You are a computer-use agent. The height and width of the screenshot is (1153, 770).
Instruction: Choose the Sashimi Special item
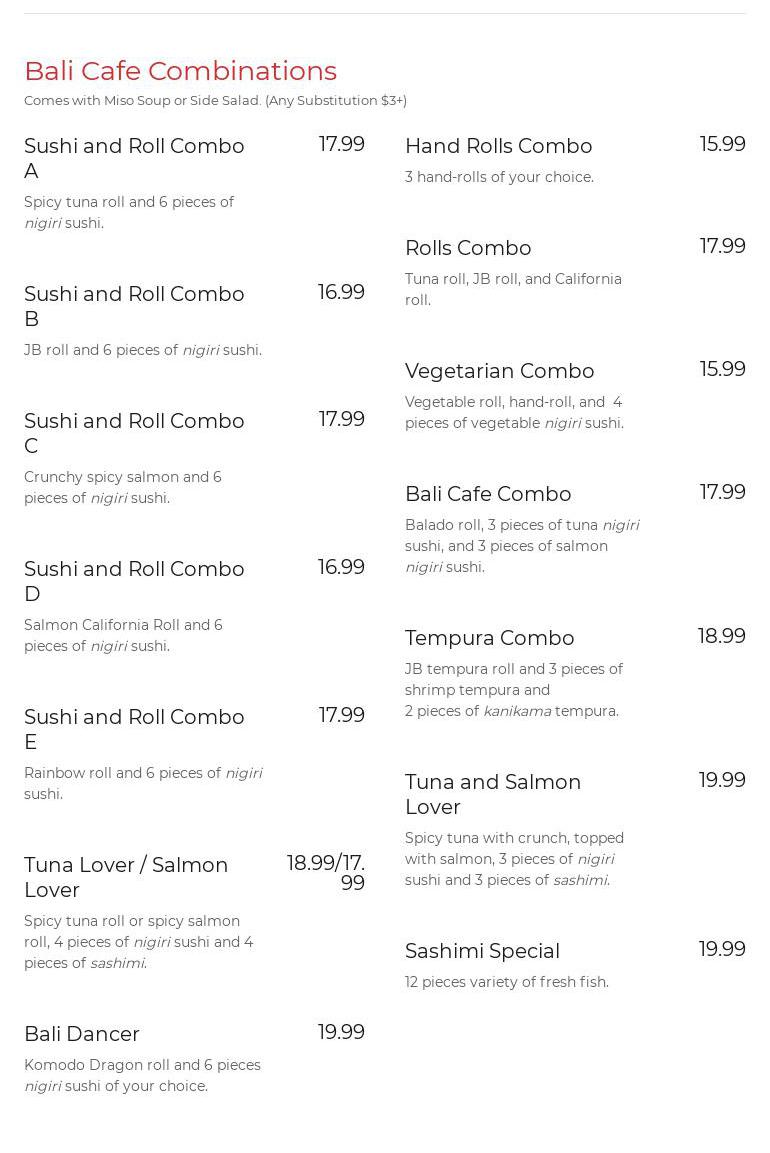[482, 951]
